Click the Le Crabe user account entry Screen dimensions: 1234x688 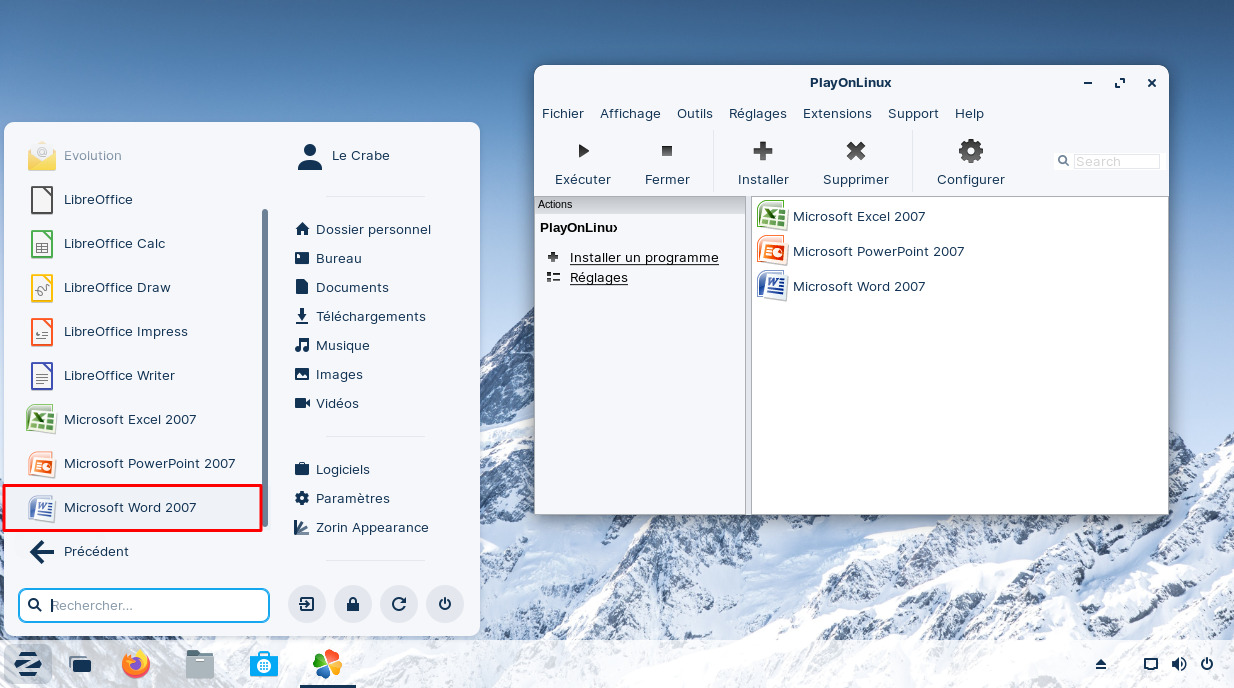click(x=344, y=155)
